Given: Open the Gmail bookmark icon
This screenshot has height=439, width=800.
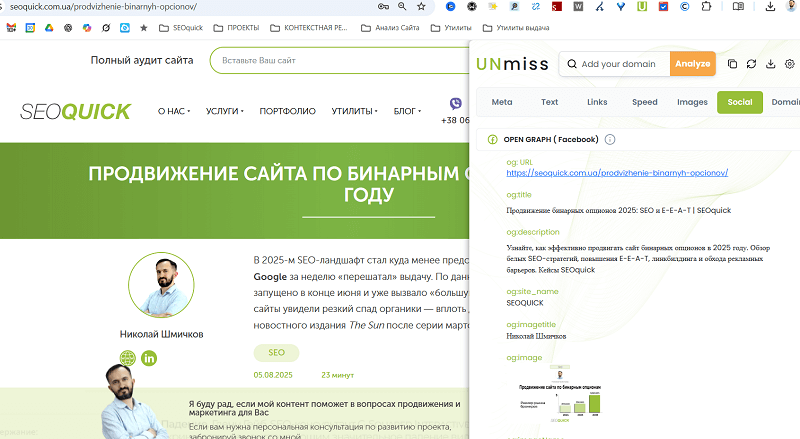Looking at the screenshot, I should point(11,28).
